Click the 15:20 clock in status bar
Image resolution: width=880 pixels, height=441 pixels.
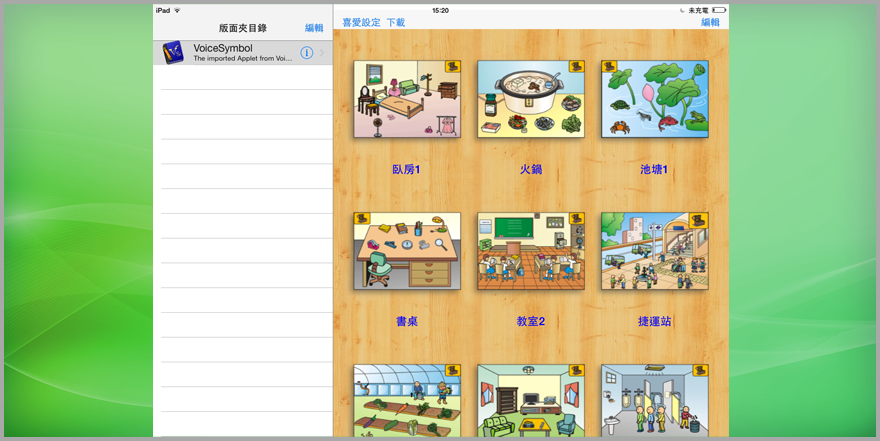(441, 10)
